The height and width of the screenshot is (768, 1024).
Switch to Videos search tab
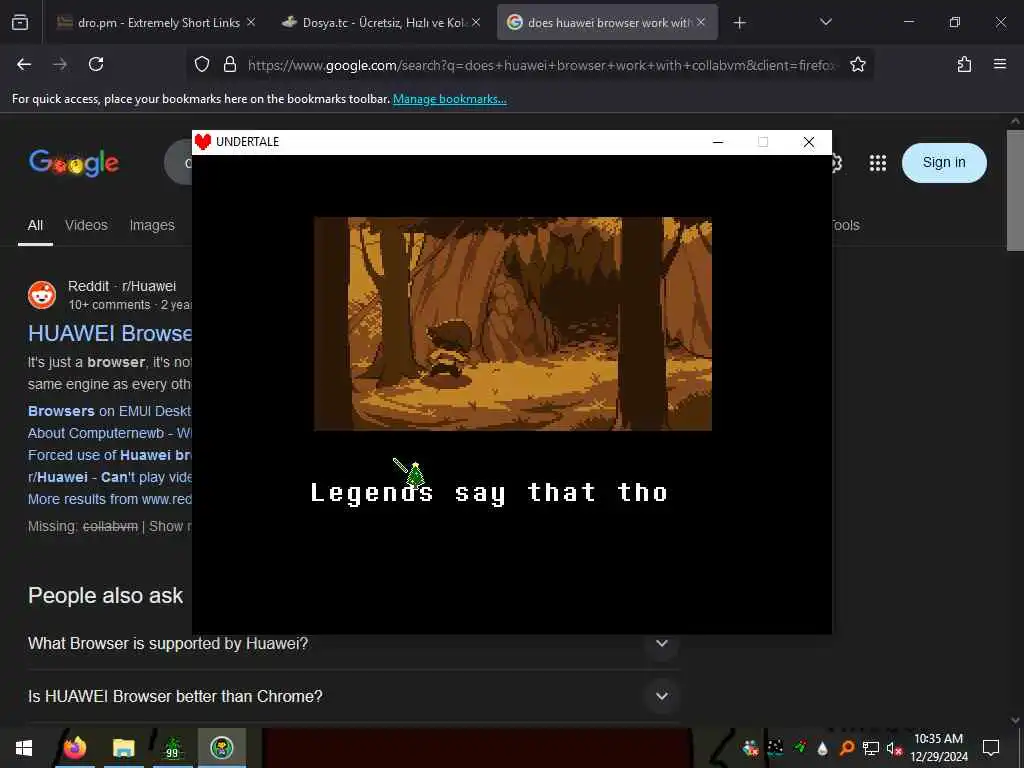pyautogui.click(x=86, y=225)
